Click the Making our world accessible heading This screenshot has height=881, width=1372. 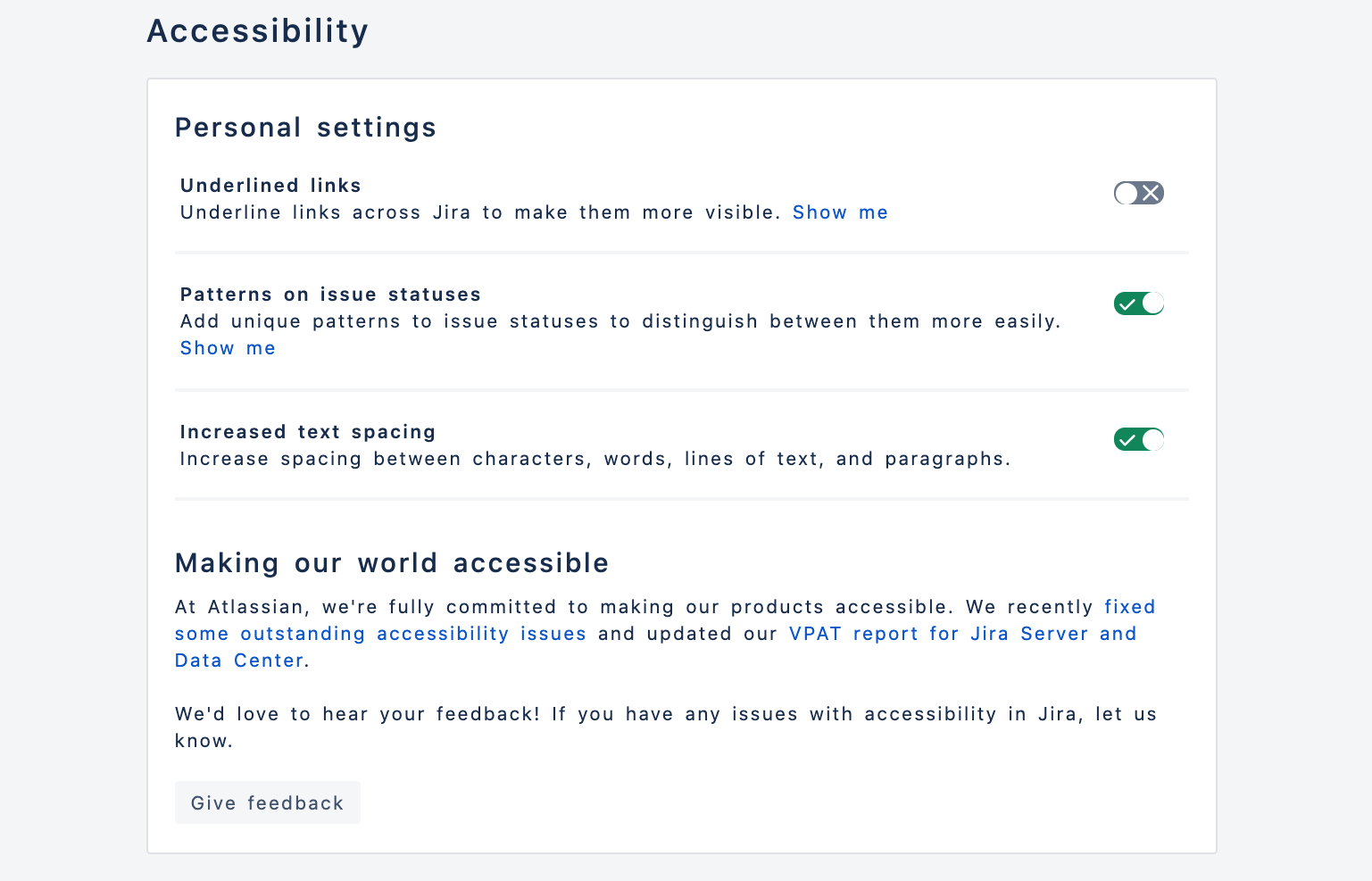click(392, 563)
